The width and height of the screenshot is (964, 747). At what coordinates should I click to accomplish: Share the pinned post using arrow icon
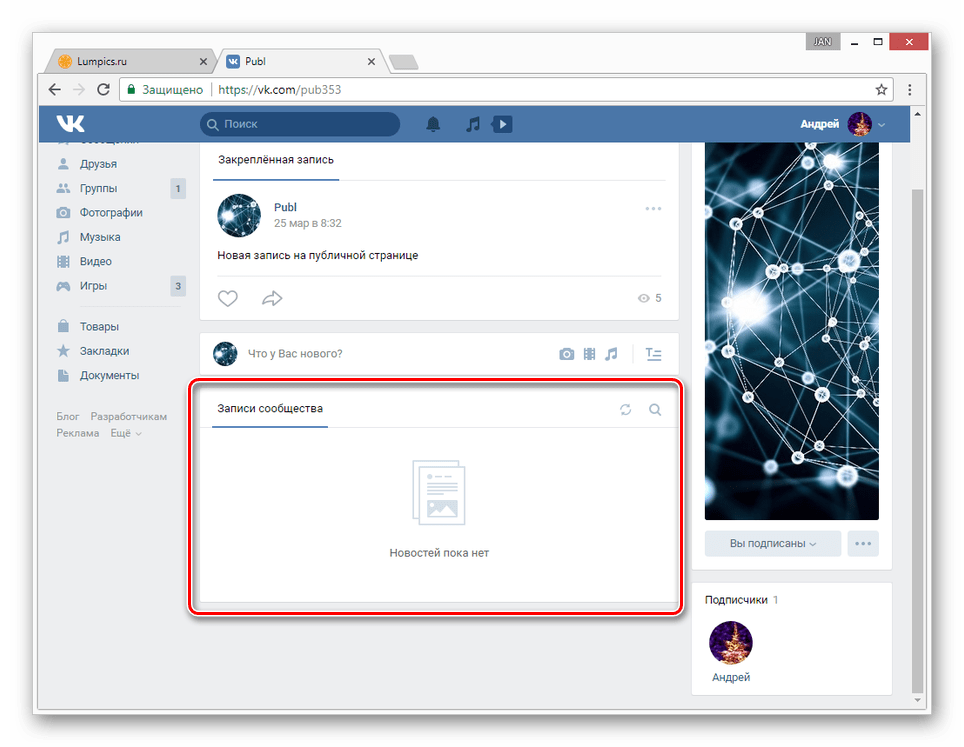tap(272, 298)
